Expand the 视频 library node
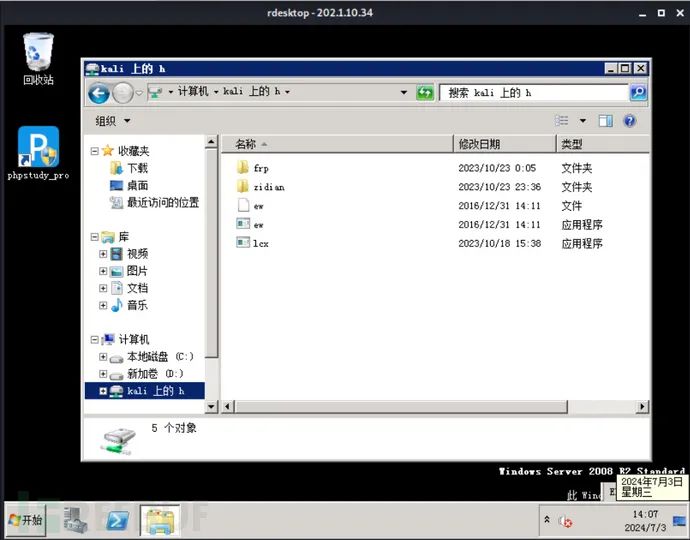This screenshot has height=540, width=690. [103, 254]
